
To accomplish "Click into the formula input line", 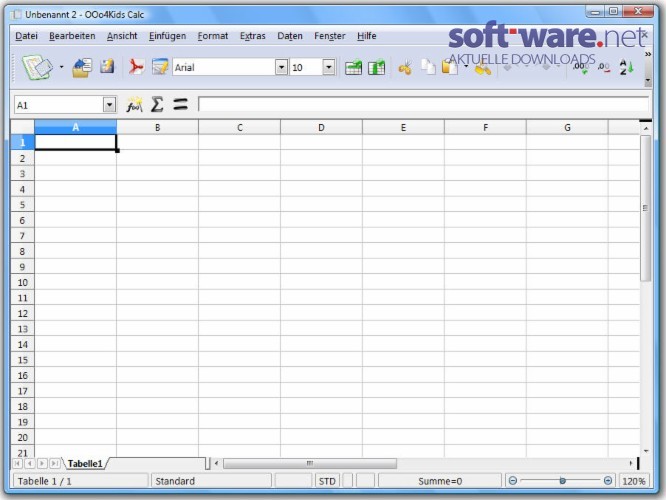I will (x=423, y=105).
